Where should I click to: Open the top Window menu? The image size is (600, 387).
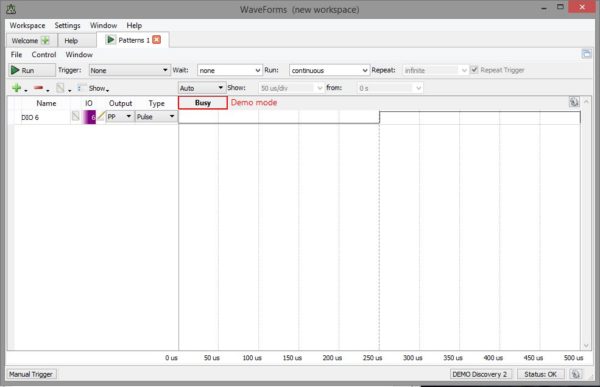pyautogui.click(x=103, y=26)
